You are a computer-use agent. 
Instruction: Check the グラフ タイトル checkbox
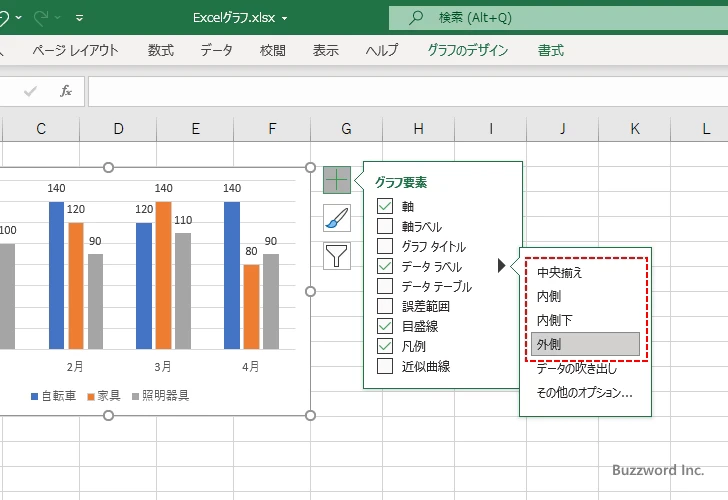(x=385, y=246)
